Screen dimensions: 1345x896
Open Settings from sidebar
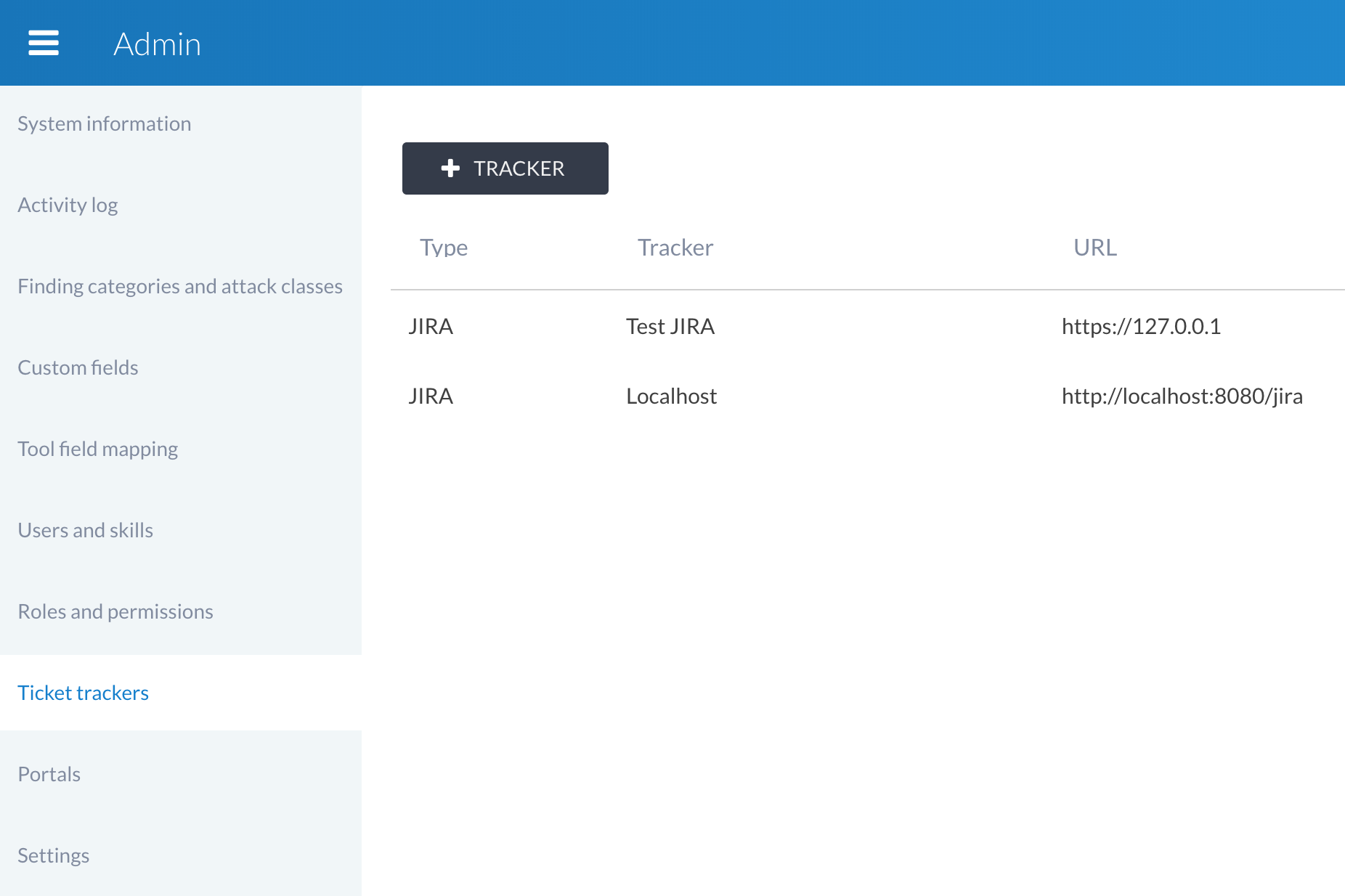point(54,855)
